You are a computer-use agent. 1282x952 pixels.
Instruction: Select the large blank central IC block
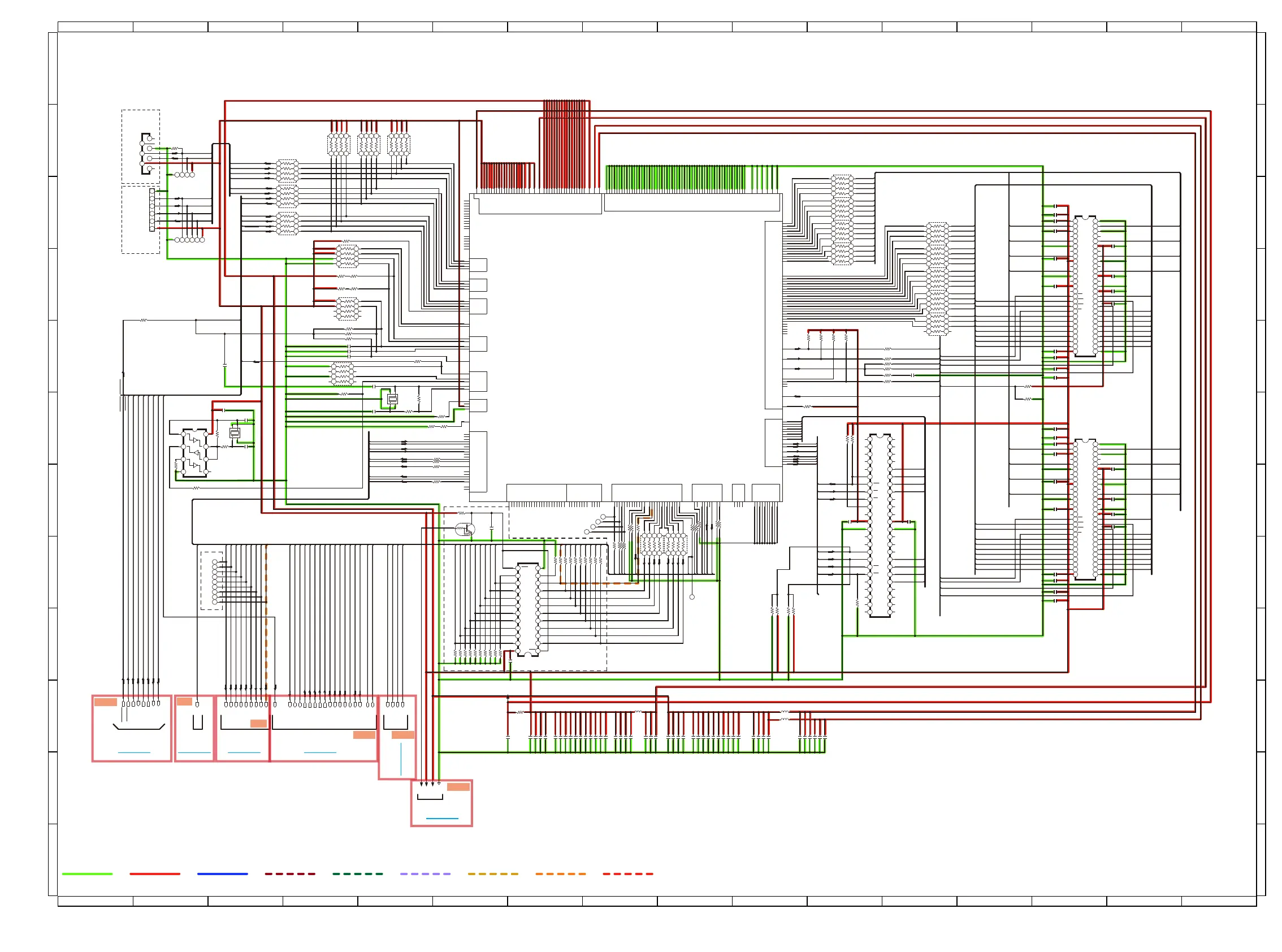[x=626, y=348]
